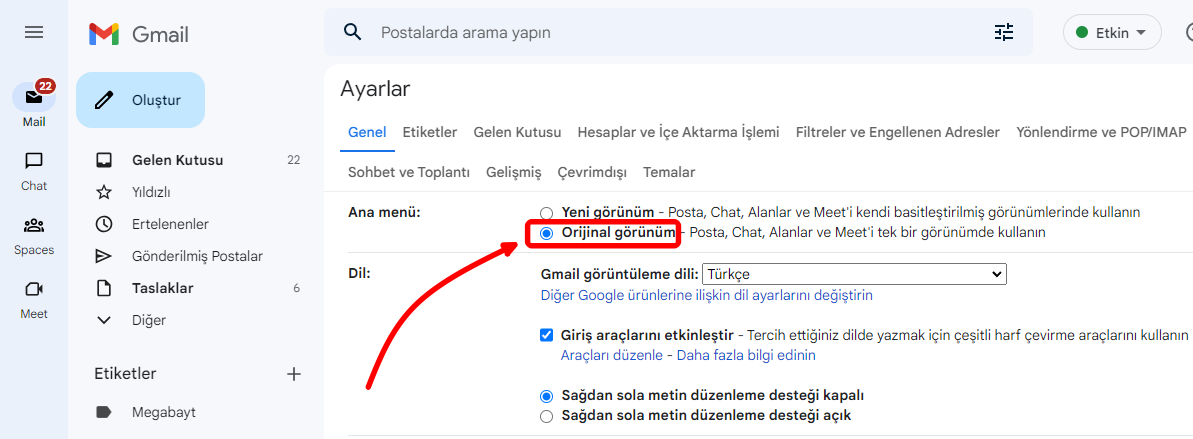
Task: Select the Yeni görünüm radio option
Action: [x=546, y=213]
